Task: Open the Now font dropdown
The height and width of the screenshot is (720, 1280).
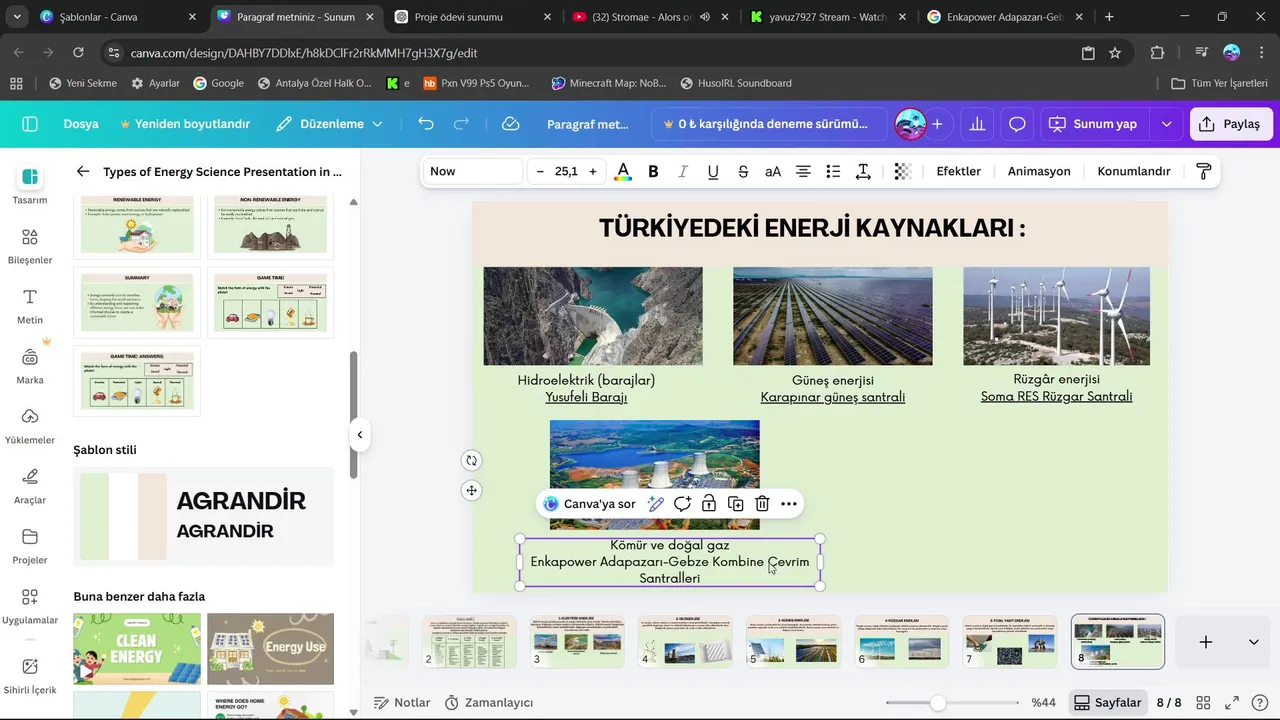Action: point(474,172)
